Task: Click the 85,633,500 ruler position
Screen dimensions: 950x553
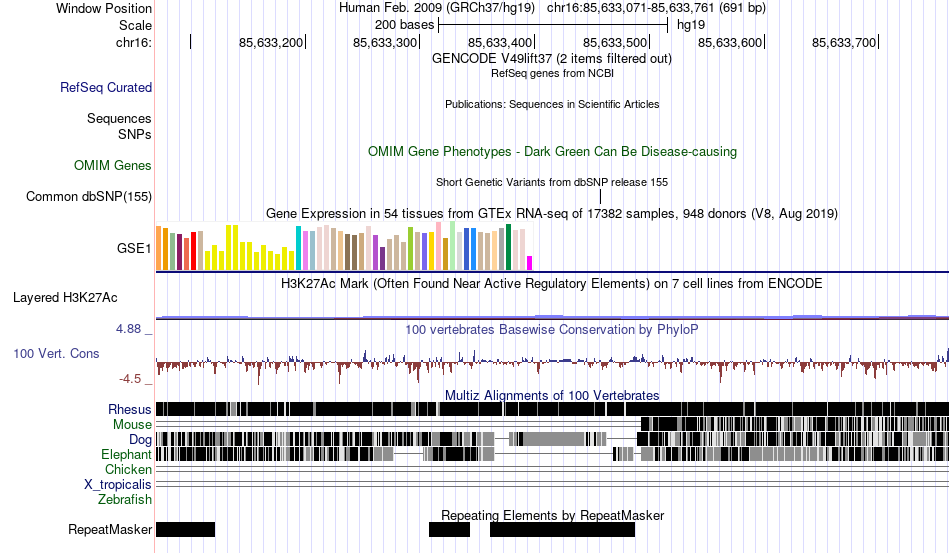Action: [616, 42]
